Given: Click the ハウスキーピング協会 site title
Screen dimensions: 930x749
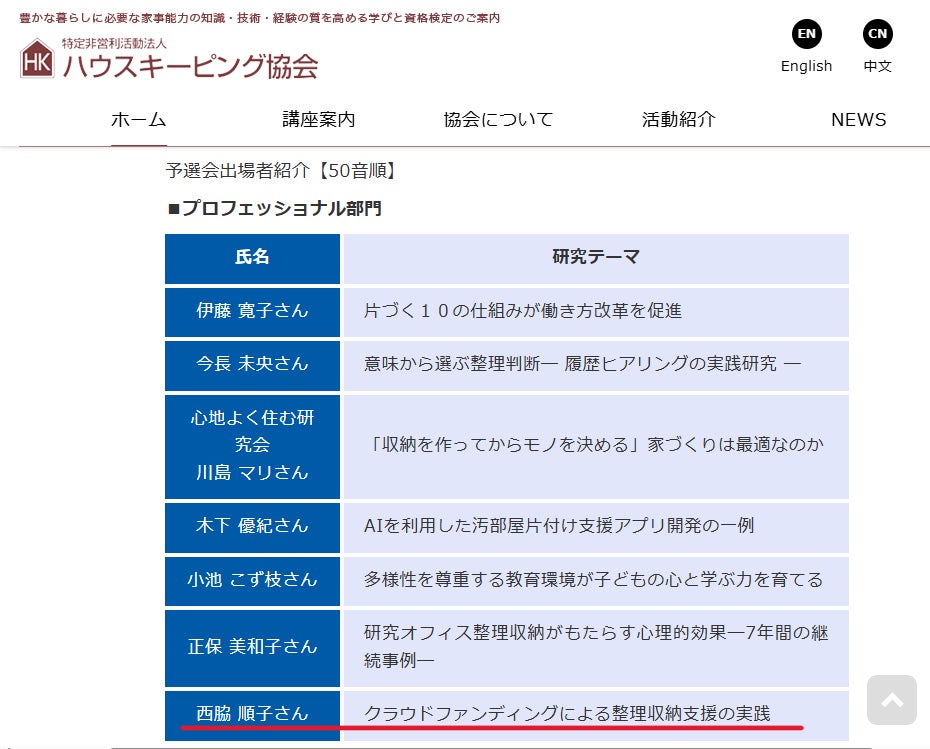Looking at the screenshot, I should 190,66.
